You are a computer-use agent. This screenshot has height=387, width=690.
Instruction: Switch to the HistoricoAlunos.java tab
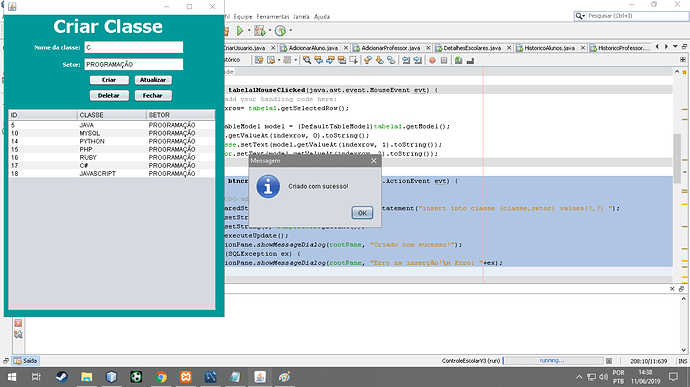click(x=549, y=48)
